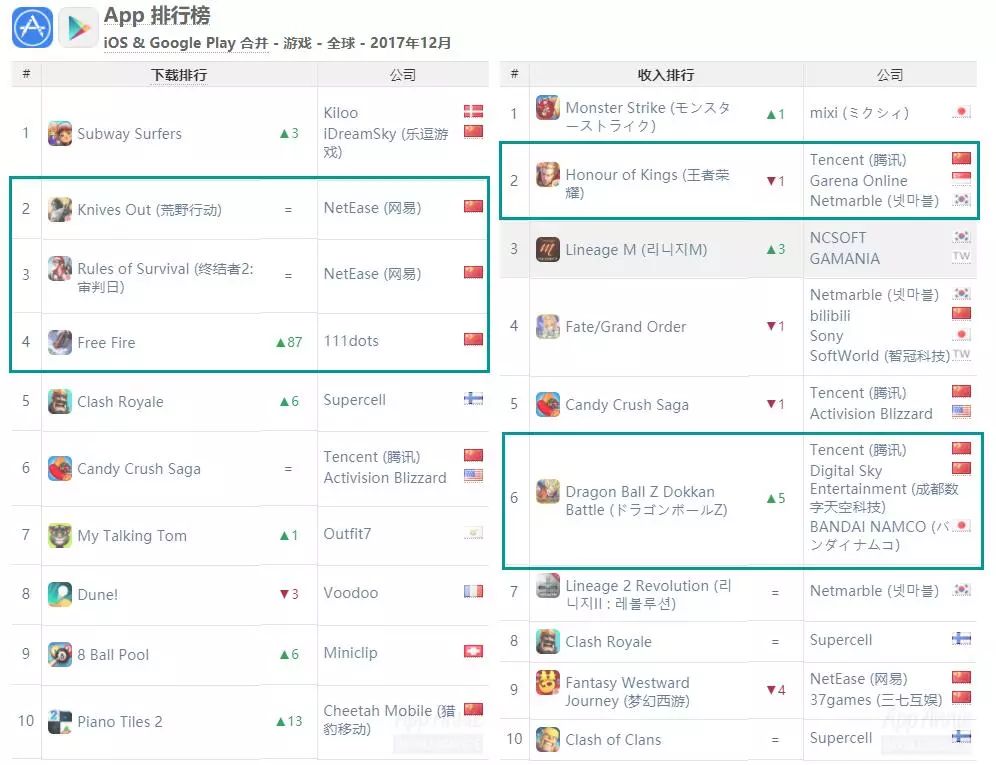Open the Sony company link

click(x=826, y=336)
